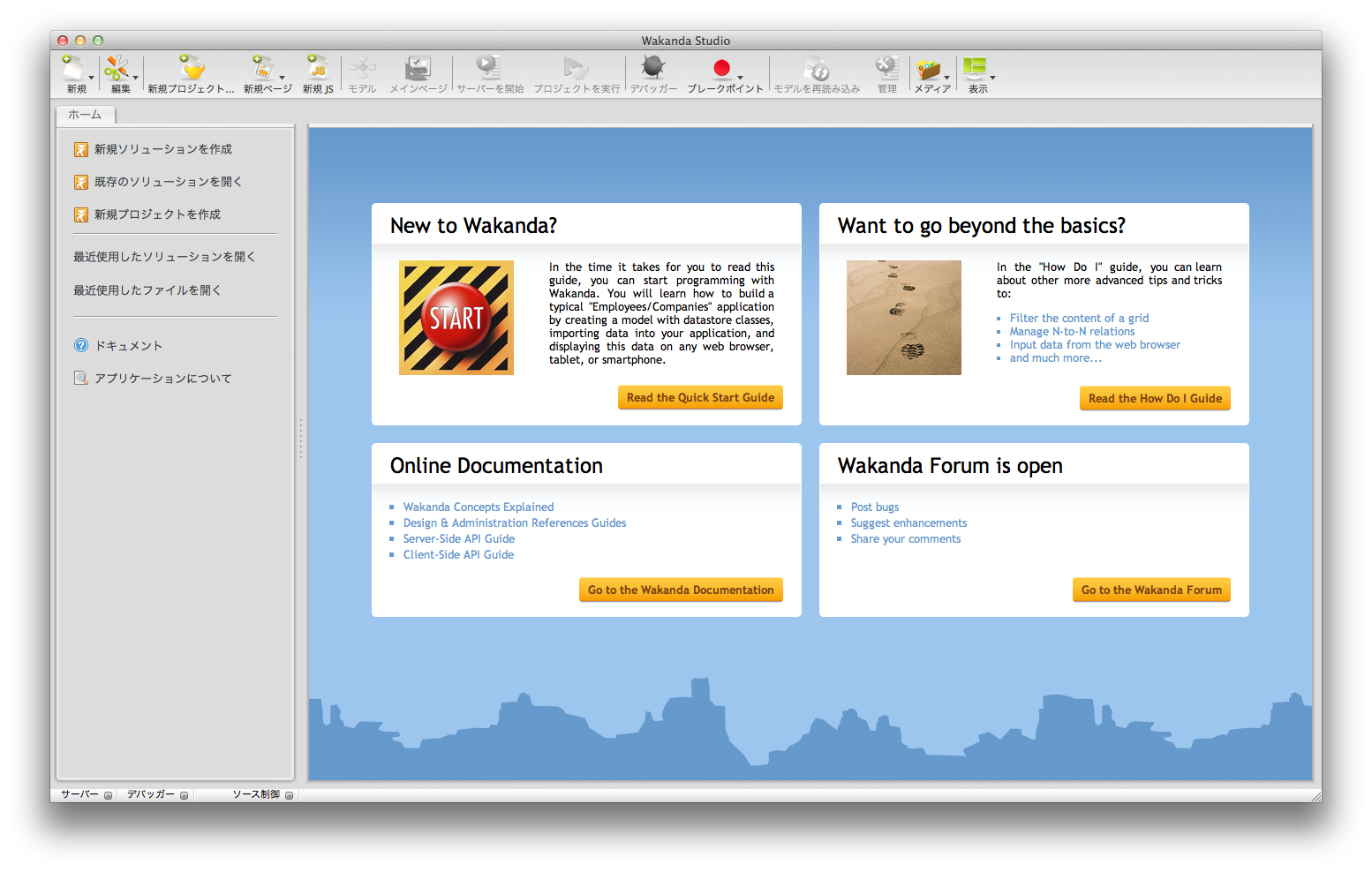Click the 'New to Wakanda?' heading
Image resolution: width=1372 pixels, height=872 pixels.
[473, 226]
